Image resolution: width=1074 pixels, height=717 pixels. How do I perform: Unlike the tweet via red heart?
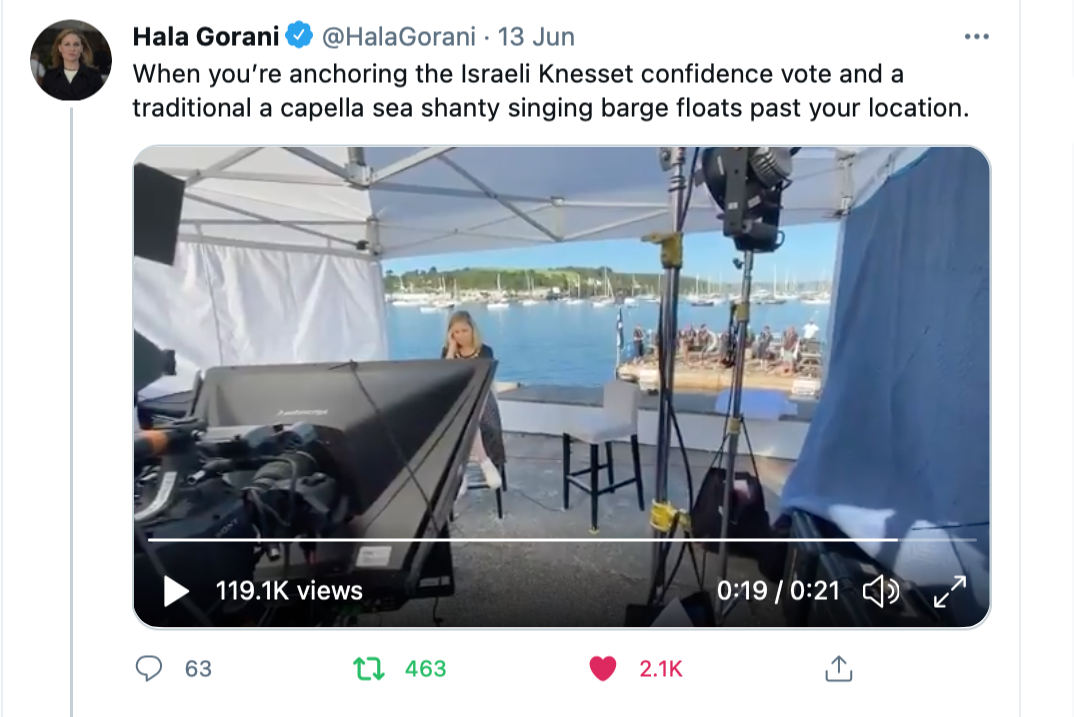pyautogui.click(x=602, y=668)
